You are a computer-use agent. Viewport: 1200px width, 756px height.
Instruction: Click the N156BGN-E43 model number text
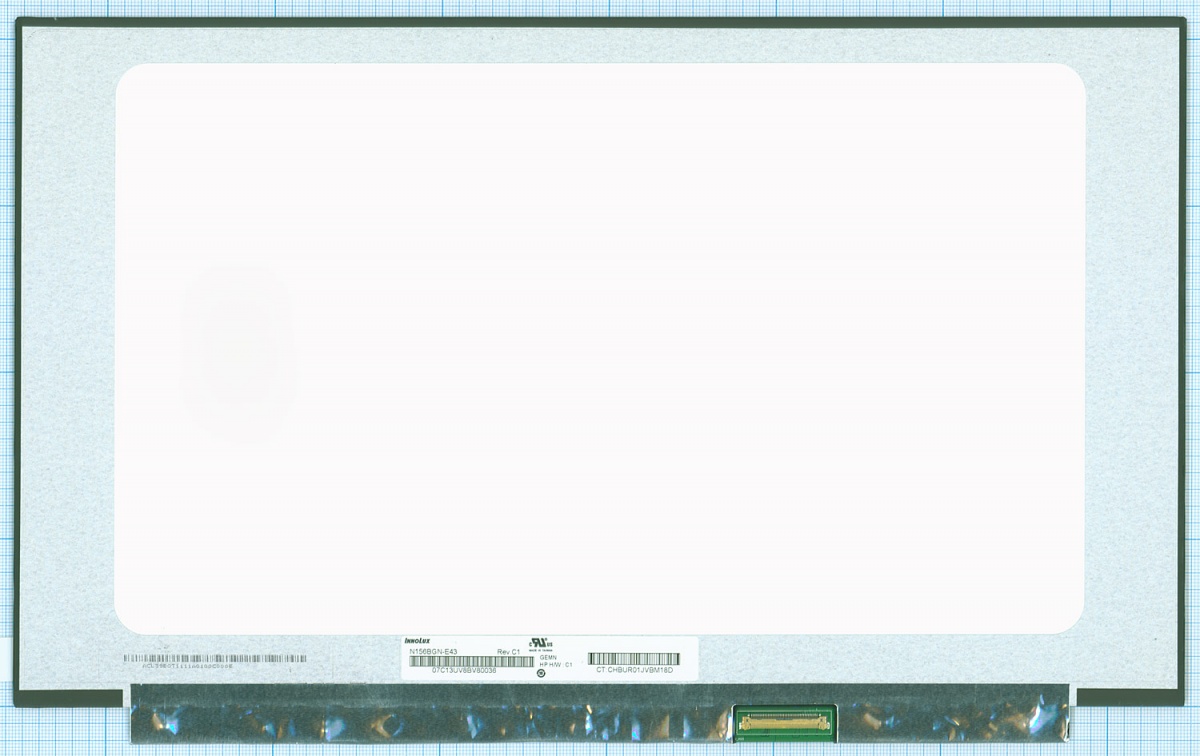[x=433, y=651]
